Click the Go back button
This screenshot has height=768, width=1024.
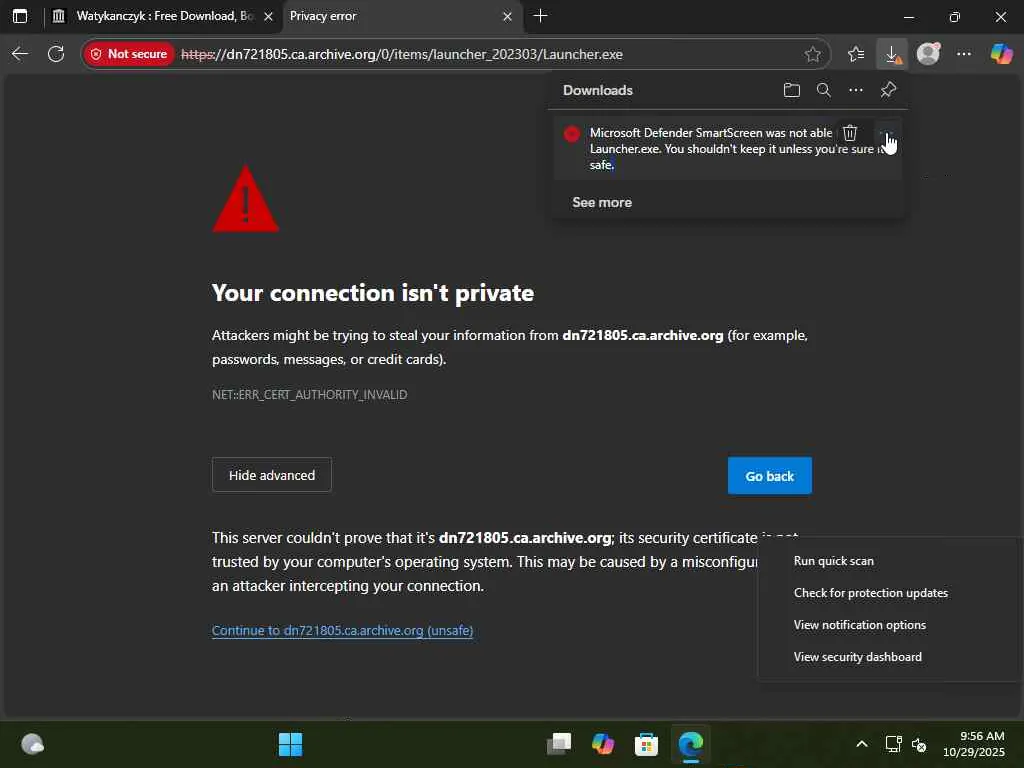point(770,476)
